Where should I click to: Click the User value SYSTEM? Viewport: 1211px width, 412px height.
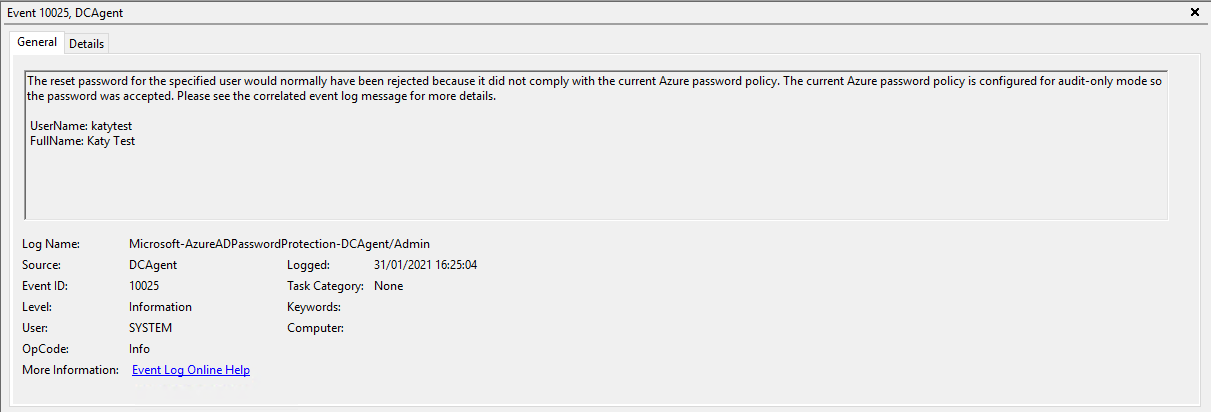(x=151, y=328)
